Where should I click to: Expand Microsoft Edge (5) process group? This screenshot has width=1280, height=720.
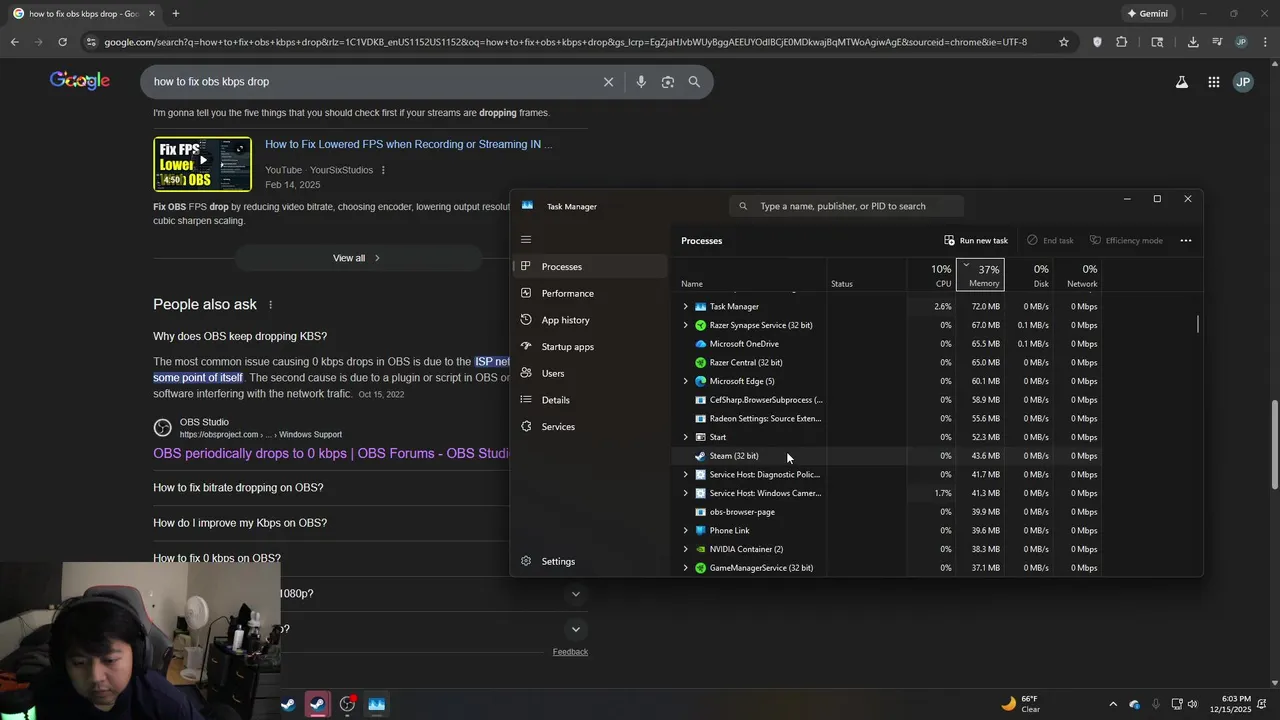click(685, 381)
